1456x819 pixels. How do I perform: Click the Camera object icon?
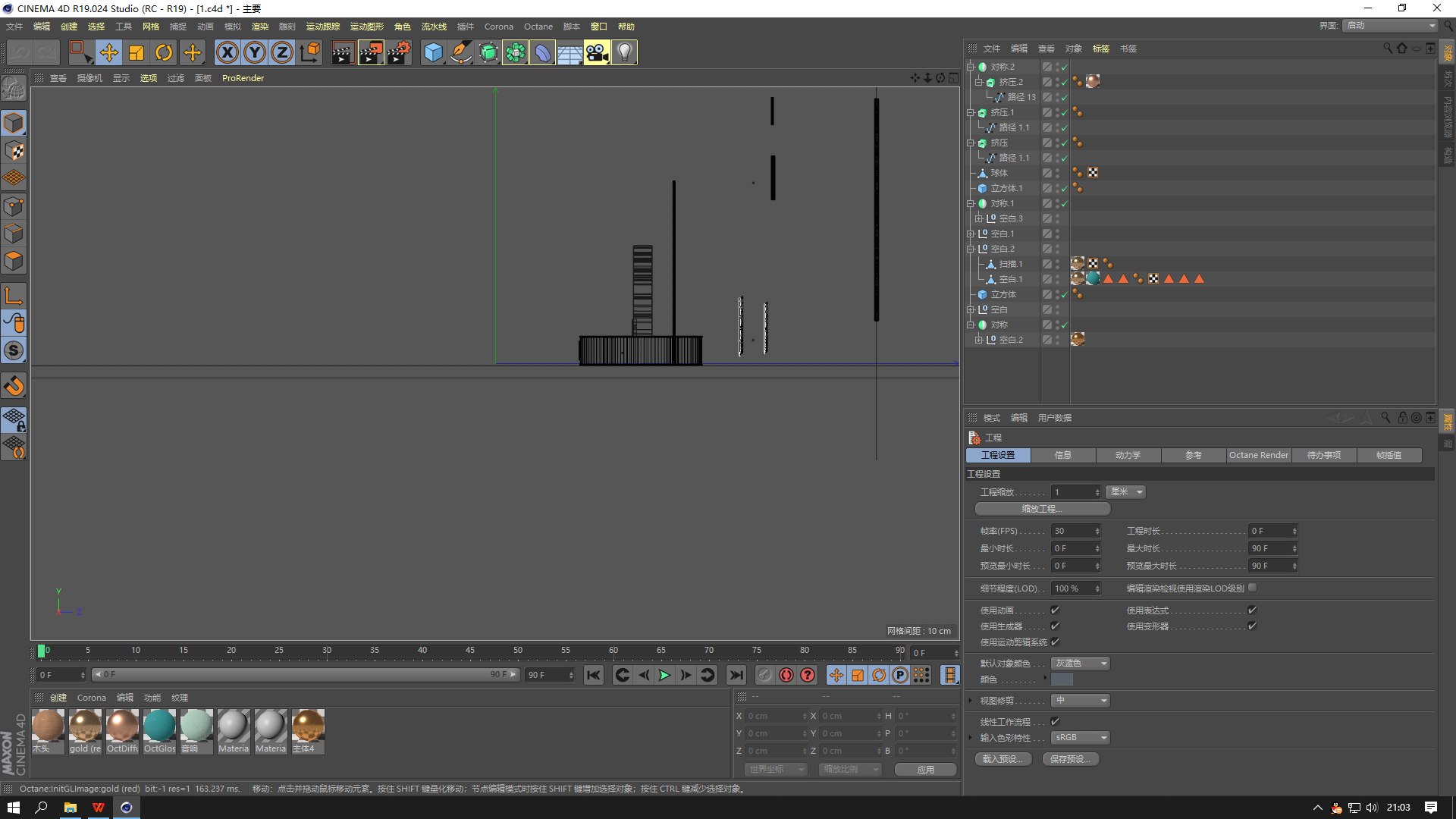[597, 52]
